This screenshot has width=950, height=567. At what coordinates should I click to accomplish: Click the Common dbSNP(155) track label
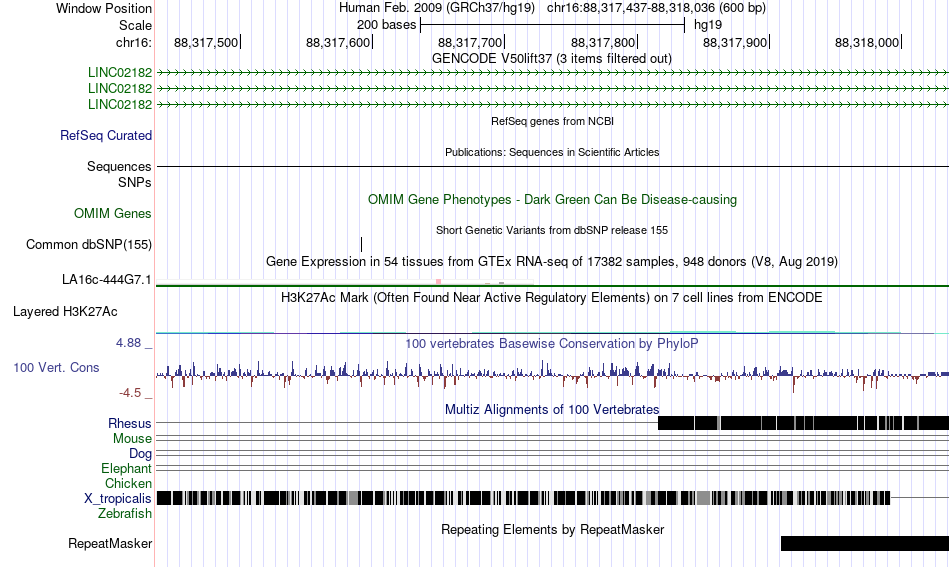pyautogui.click(x=89, y=245)
